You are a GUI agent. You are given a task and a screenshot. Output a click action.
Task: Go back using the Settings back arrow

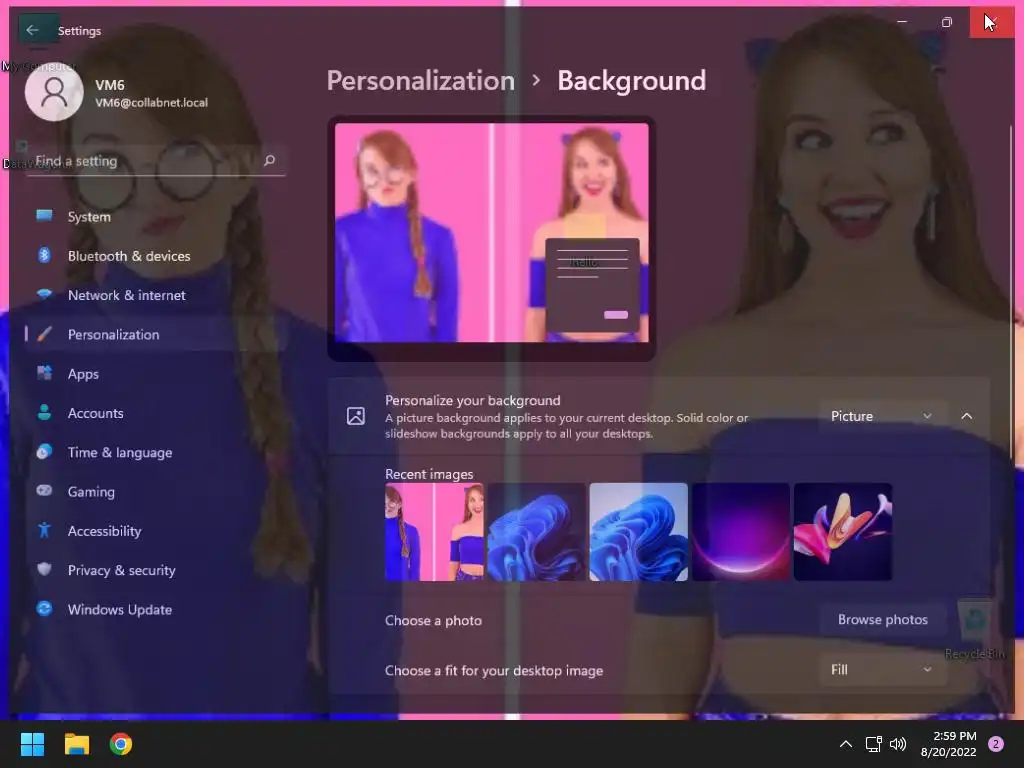point(32,30)
